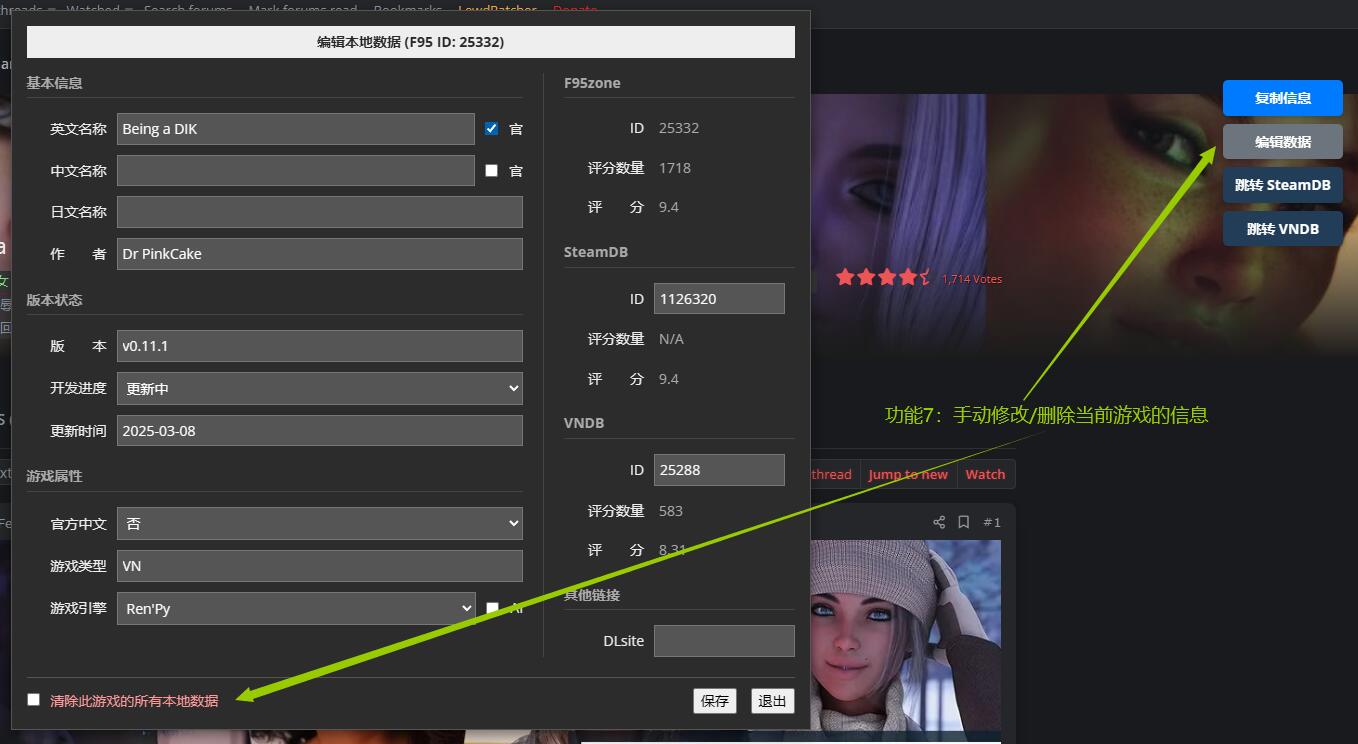Screen dimensions: 1358x744
Task: Click the blue 复制信息 button
Action: click(1282, 98)
